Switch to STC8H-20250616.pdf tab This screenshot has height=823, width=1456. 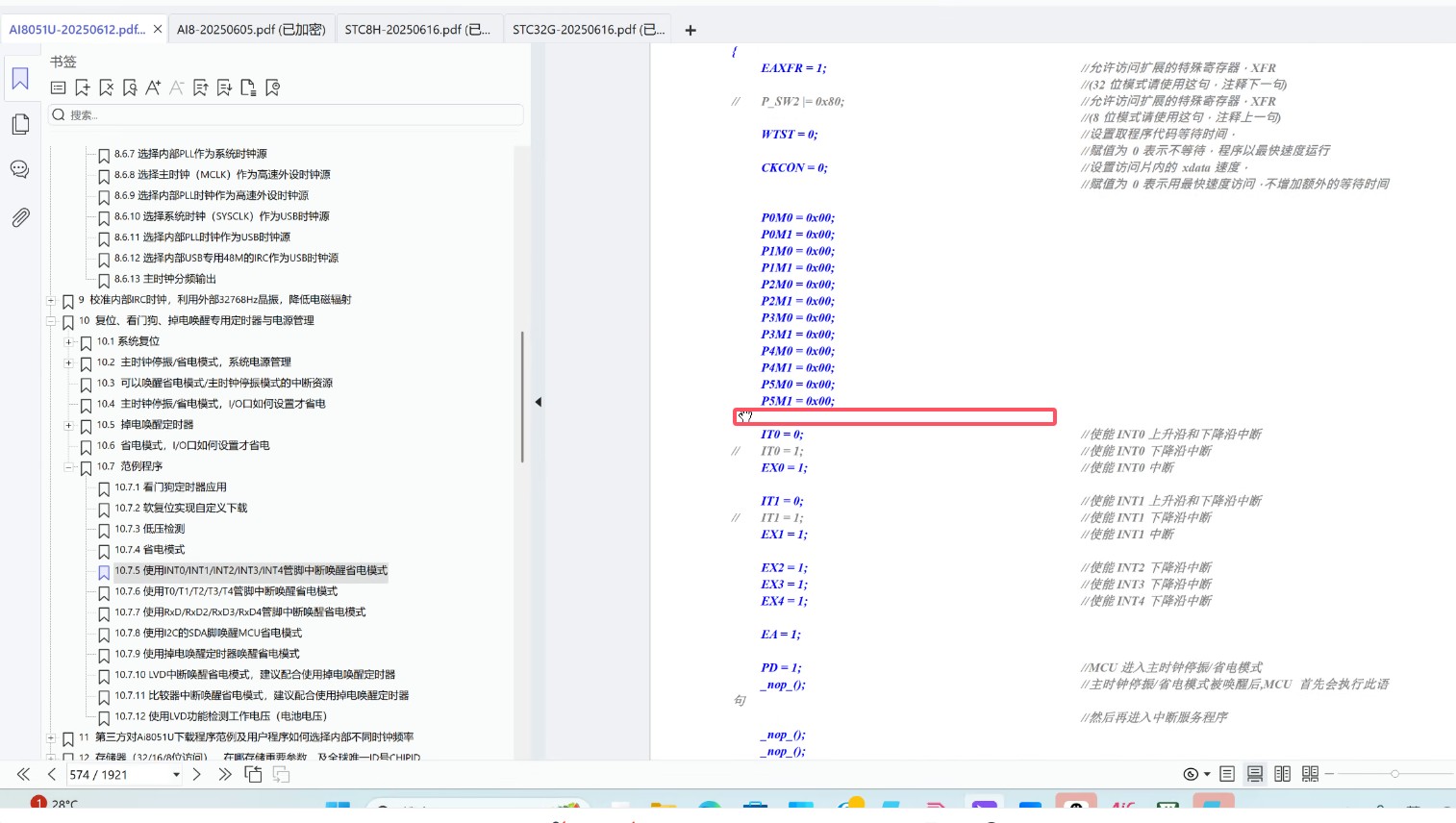coord(417,30)
